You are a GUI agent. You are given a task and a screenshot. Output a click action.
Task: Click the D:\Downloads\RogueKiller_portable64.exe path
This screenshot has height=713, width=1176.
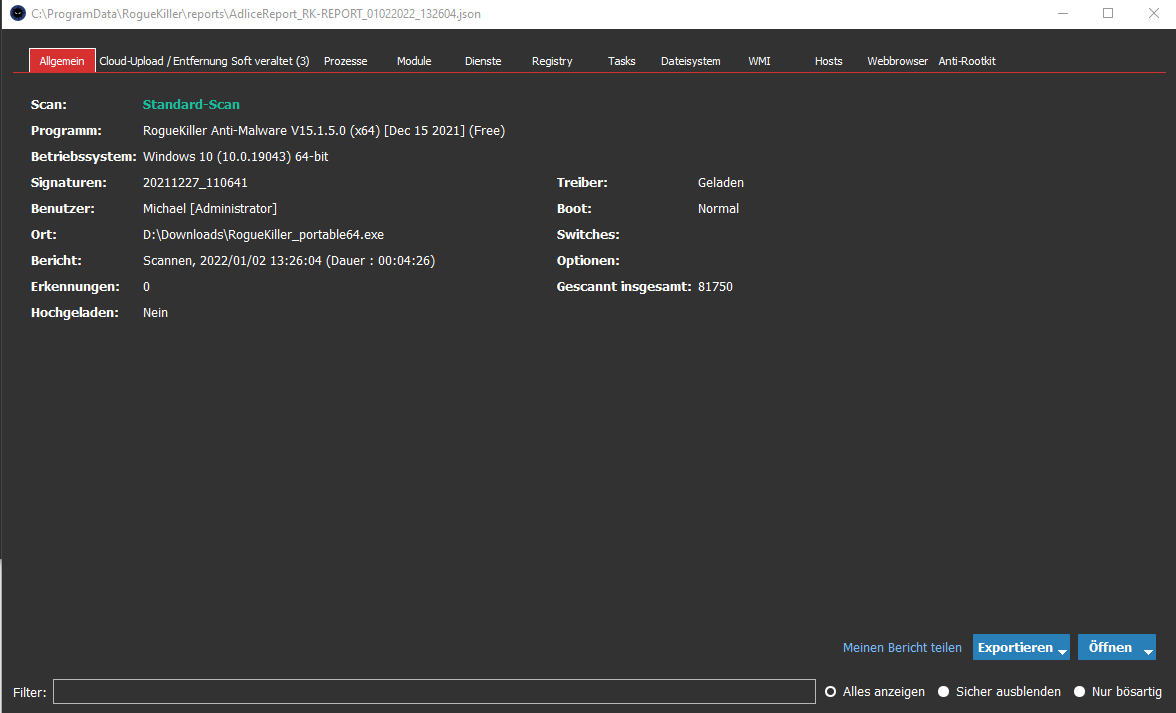point(263,235)
